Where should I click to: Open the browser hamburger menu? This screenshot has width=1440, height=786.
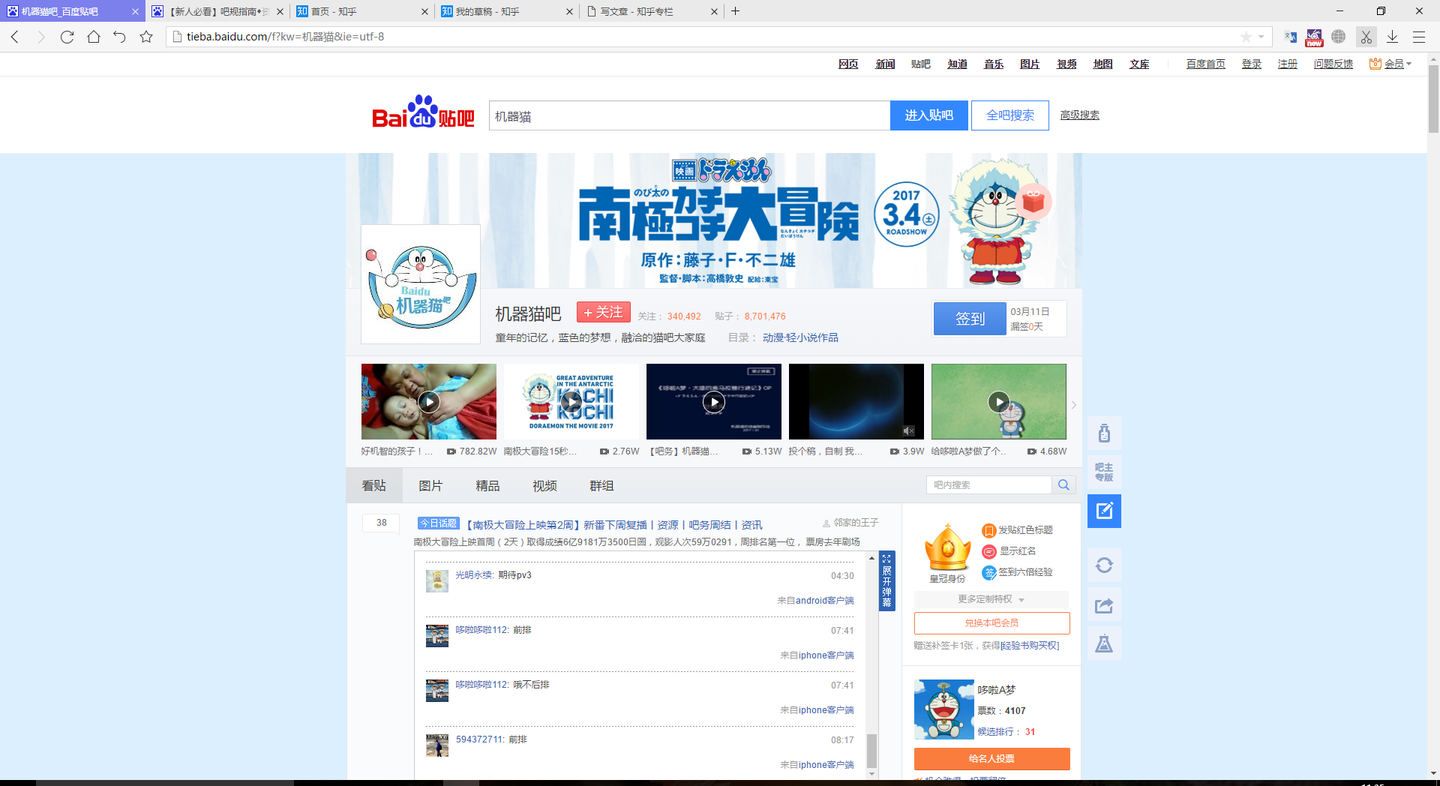1418,37
